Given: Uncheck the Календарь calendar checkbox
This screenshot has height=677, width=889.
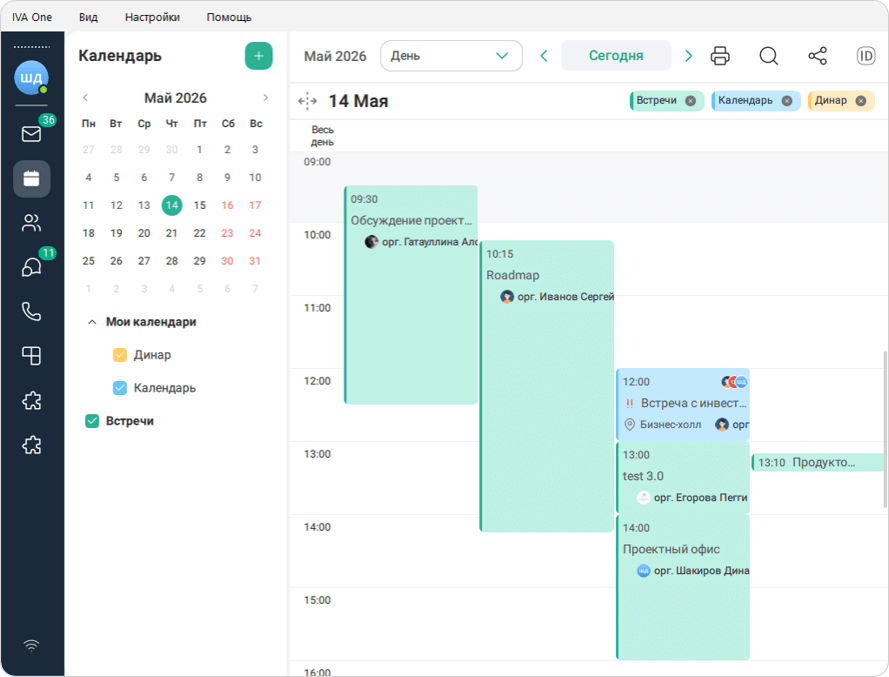Looking at the screenshot, I should pyautogui.click(x=120, y=388).
